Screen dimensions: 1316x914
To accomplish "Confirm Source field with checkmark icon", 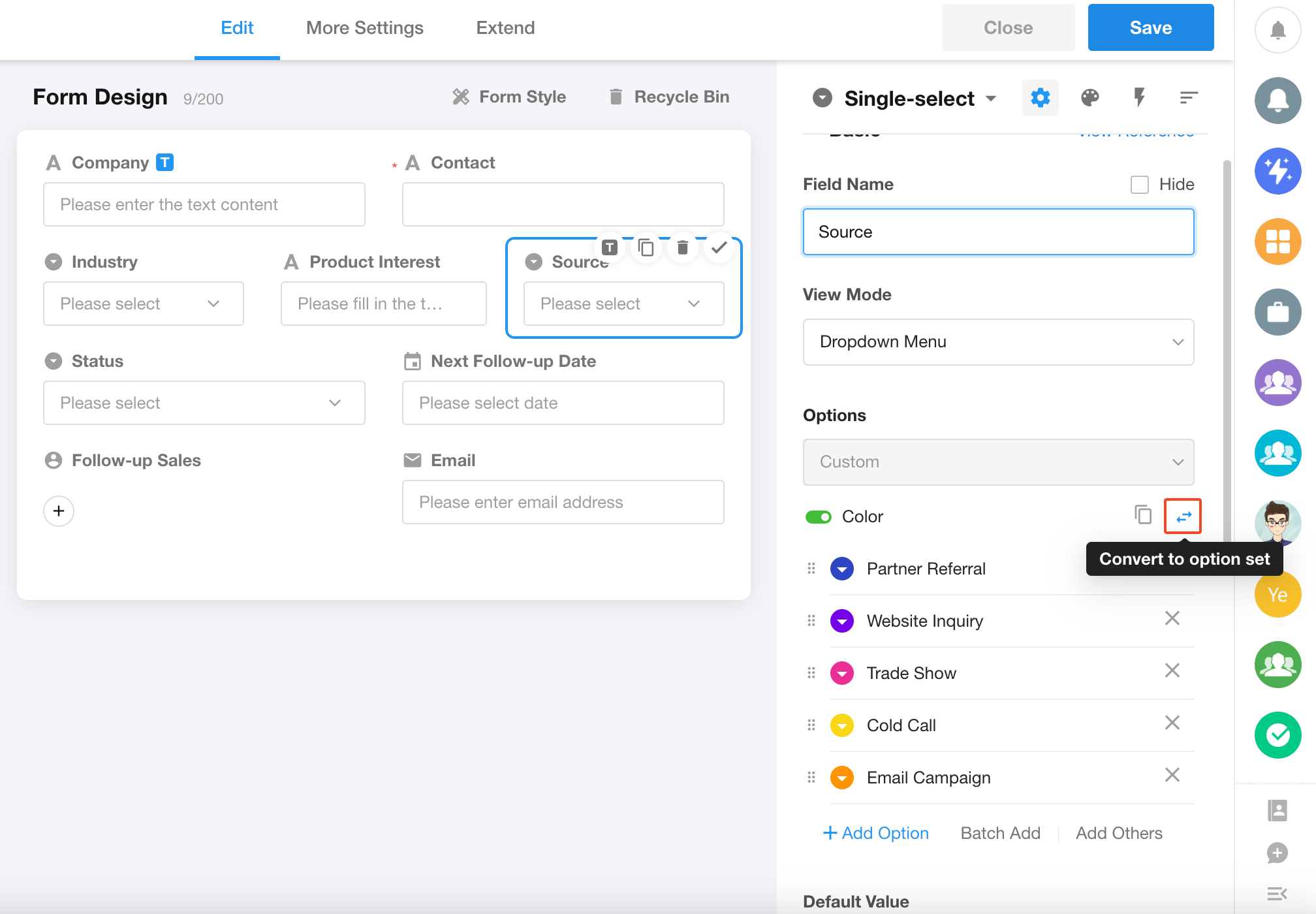I will click(x=719, y=248).
